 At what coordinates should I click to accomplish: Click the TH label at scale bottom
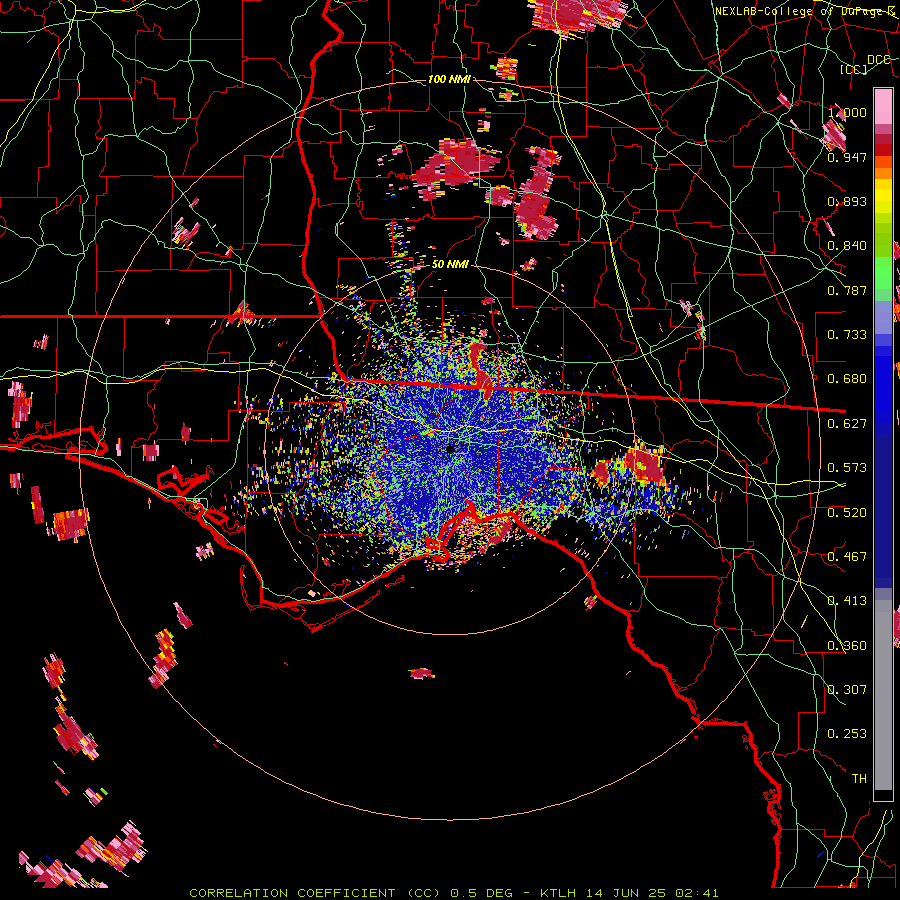point(859,779)
